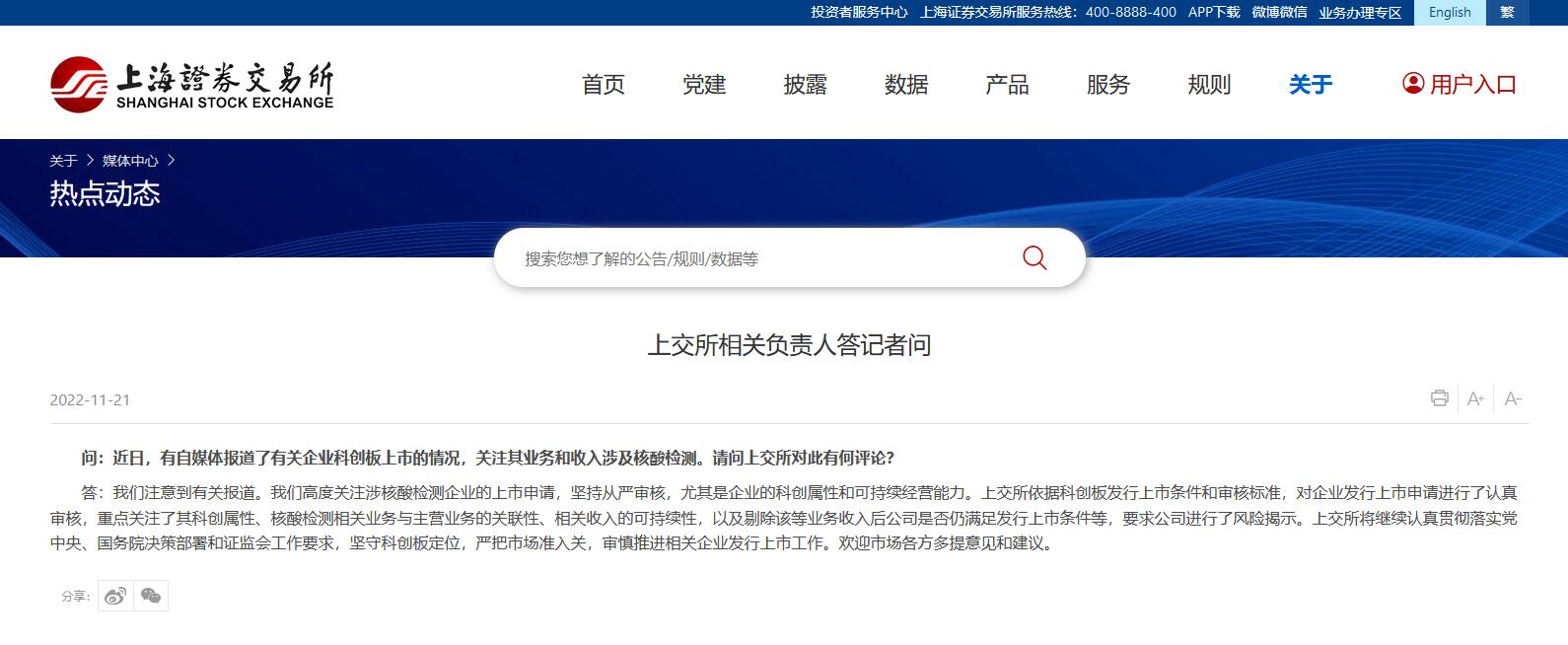The image size is (1568, 645).
Task: Click the 用户入口 login link
Action: [1473, 85]
